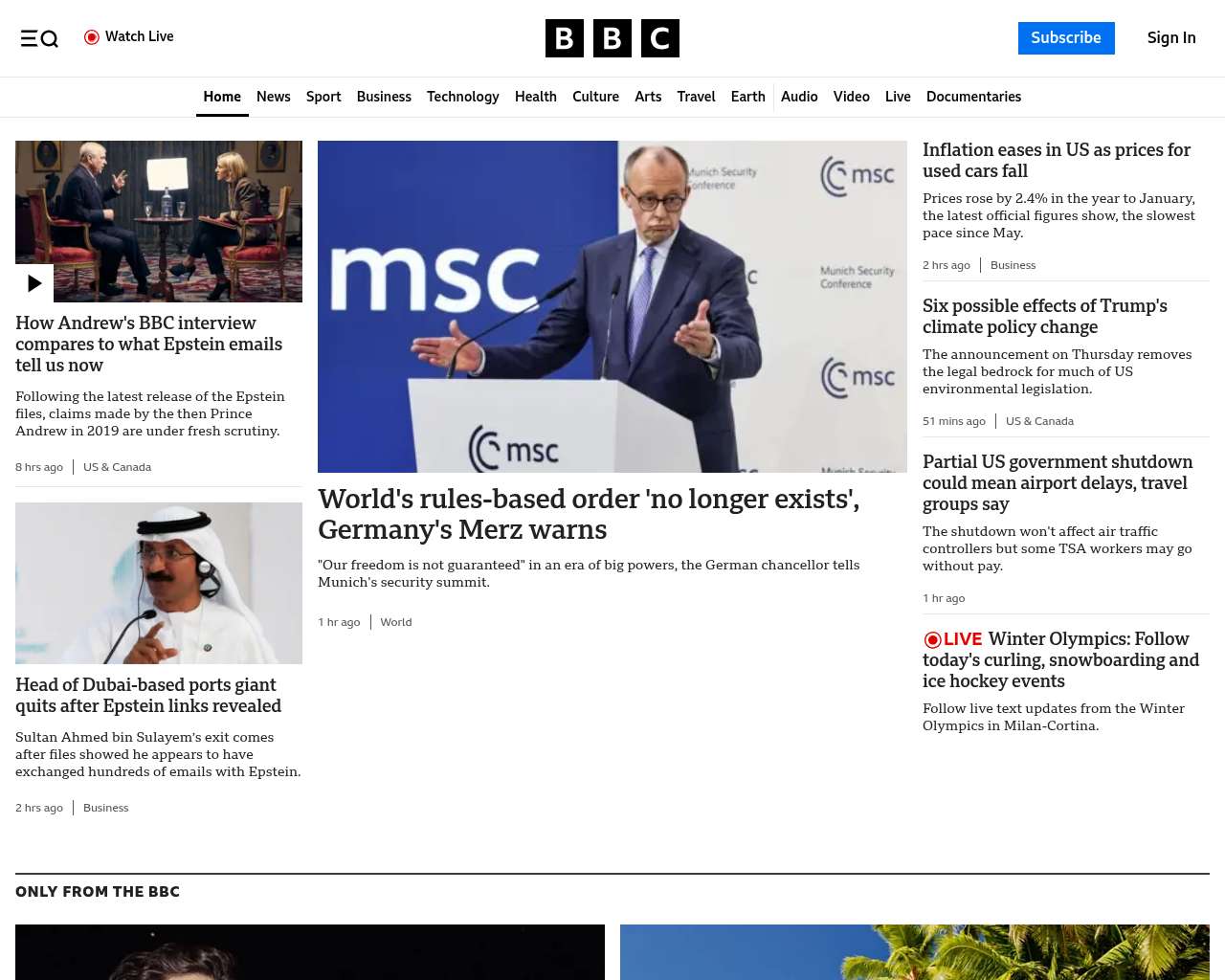Open 'Head of Dubai-based ports giant quits' headline
1225x980 pixels.
pyautogui.click(x=148, y=695)
